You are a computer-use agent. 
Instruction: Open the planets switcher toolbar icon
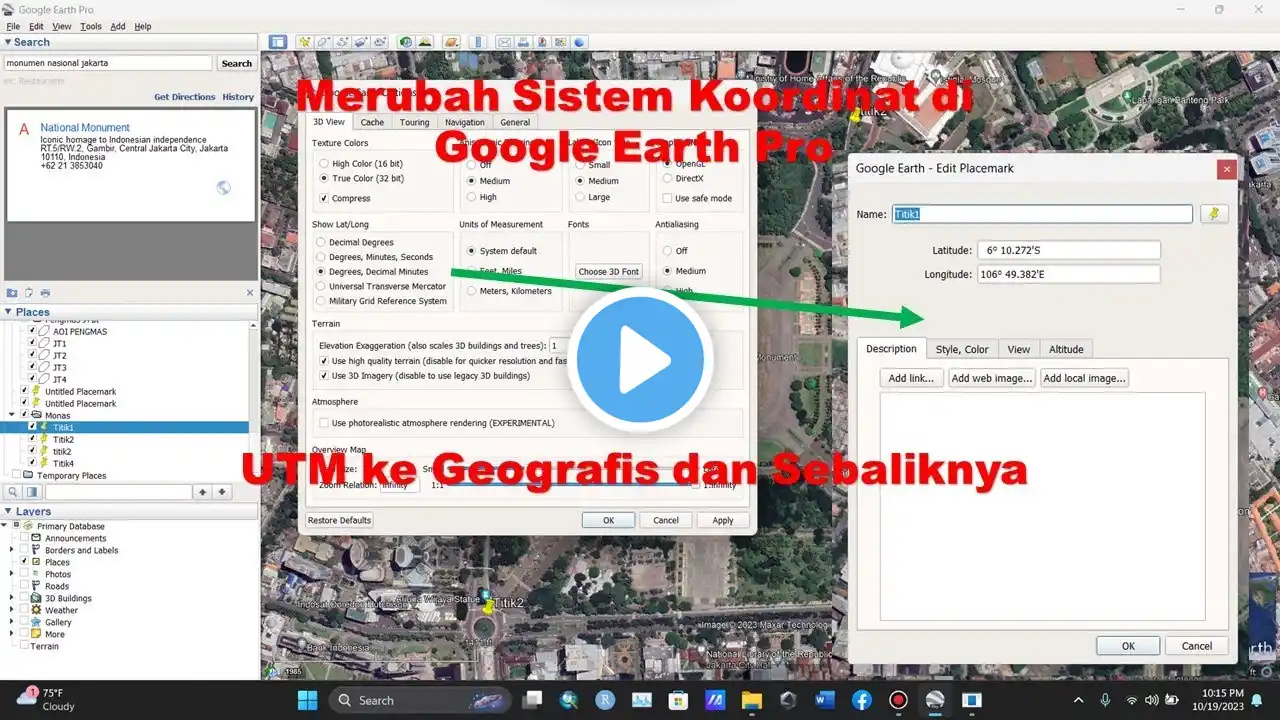click(452, 42)
